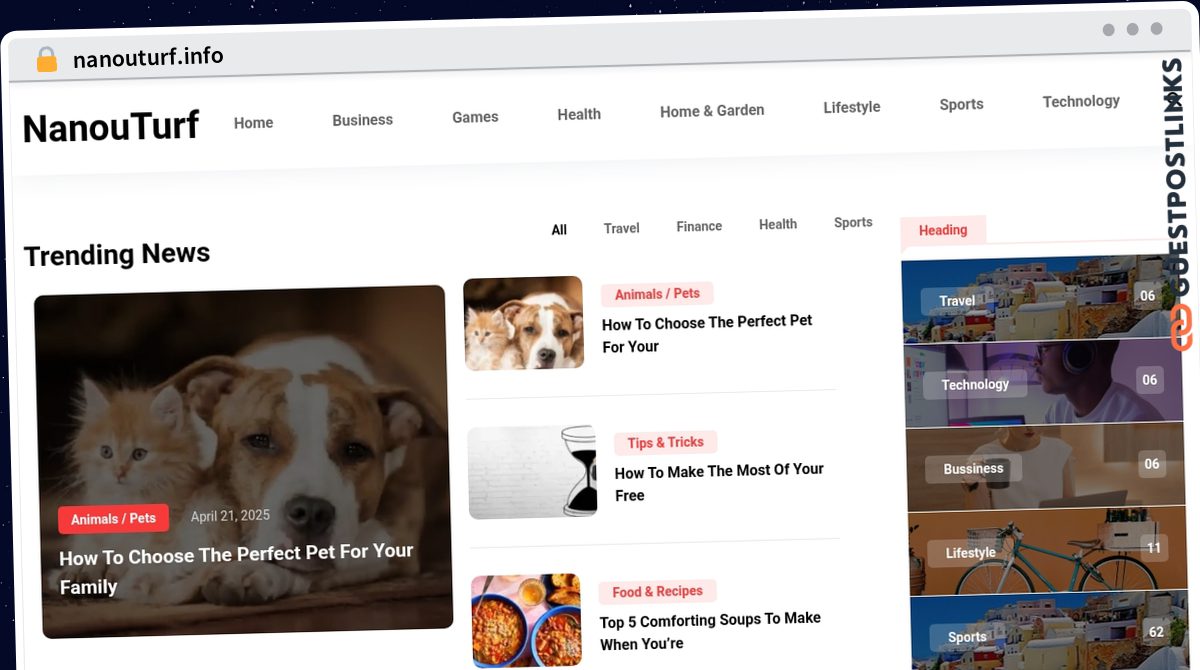1200x670 pixels.
Task: Open featured headline How To Choose The Perfect Pet For Your Family
Action: [x=236, y=569]
